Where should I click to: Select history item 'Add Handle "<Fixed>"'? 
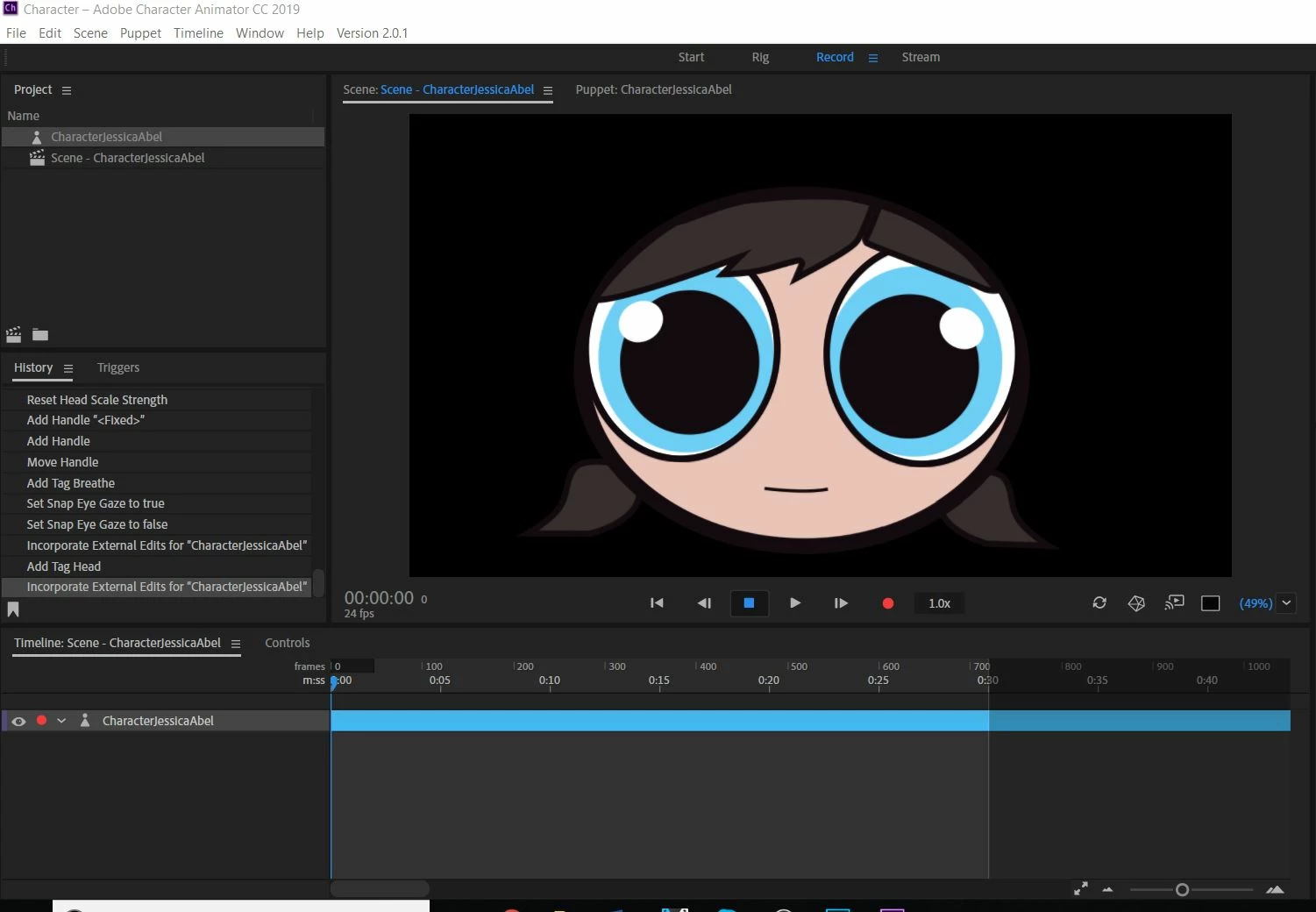tap(156, 420)
